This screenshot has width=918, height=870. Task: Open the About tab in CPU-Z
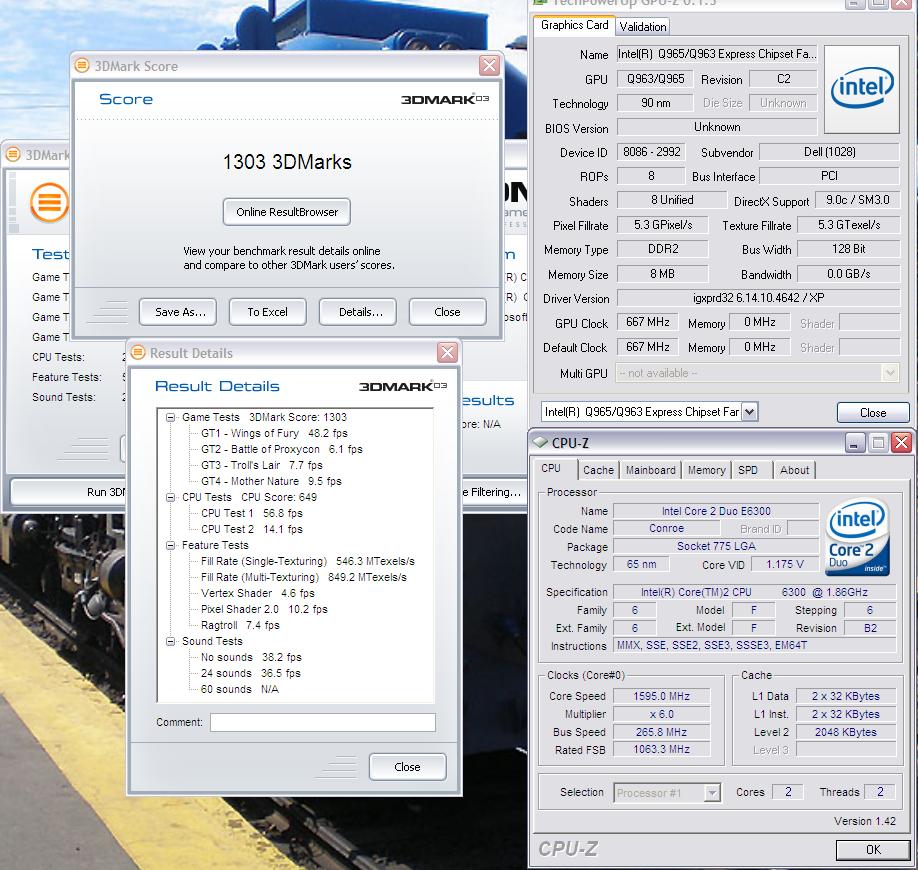coord(794,470)
